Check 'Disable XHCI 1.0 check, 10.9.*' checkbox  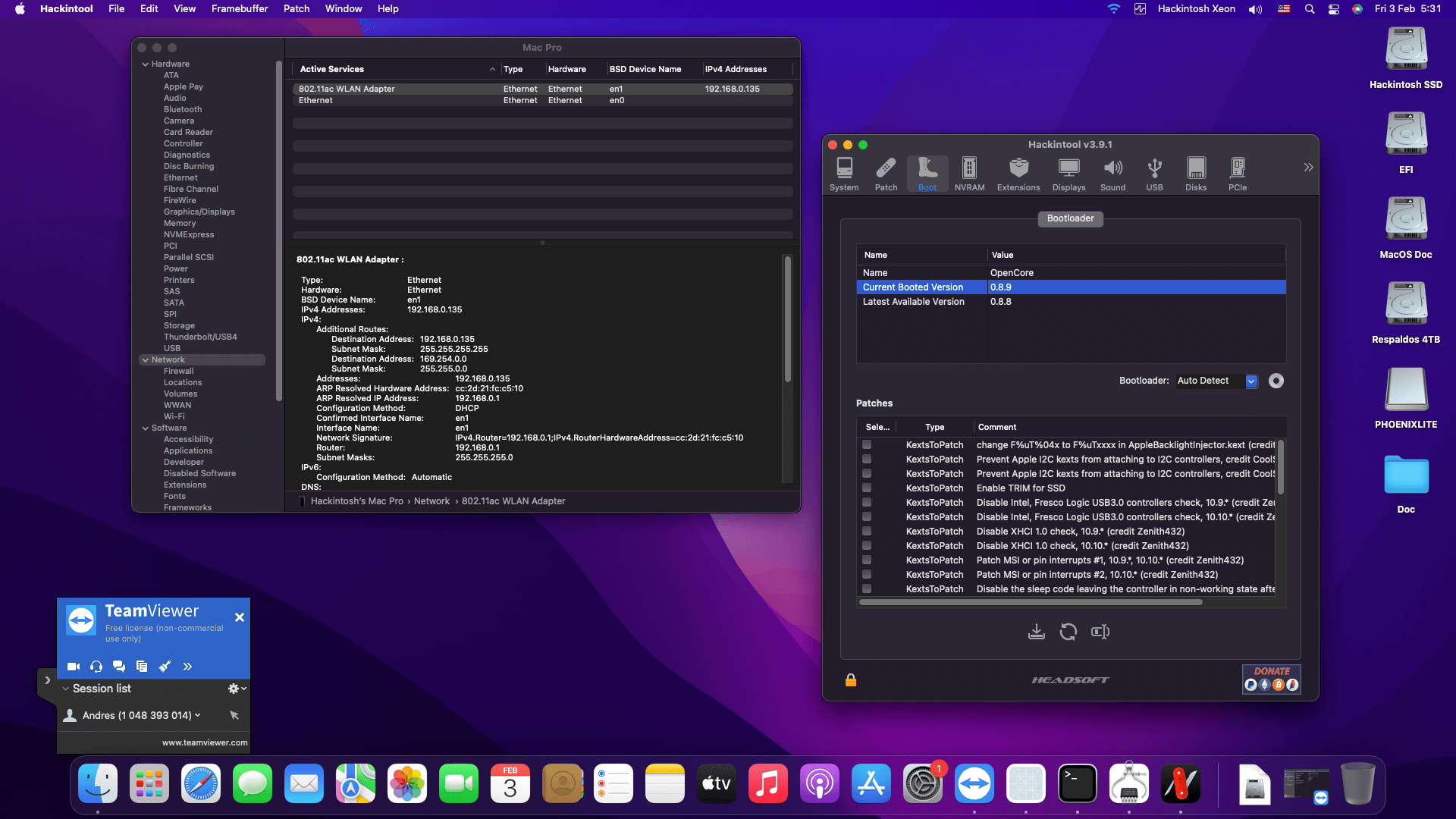[x=867, y=532]
